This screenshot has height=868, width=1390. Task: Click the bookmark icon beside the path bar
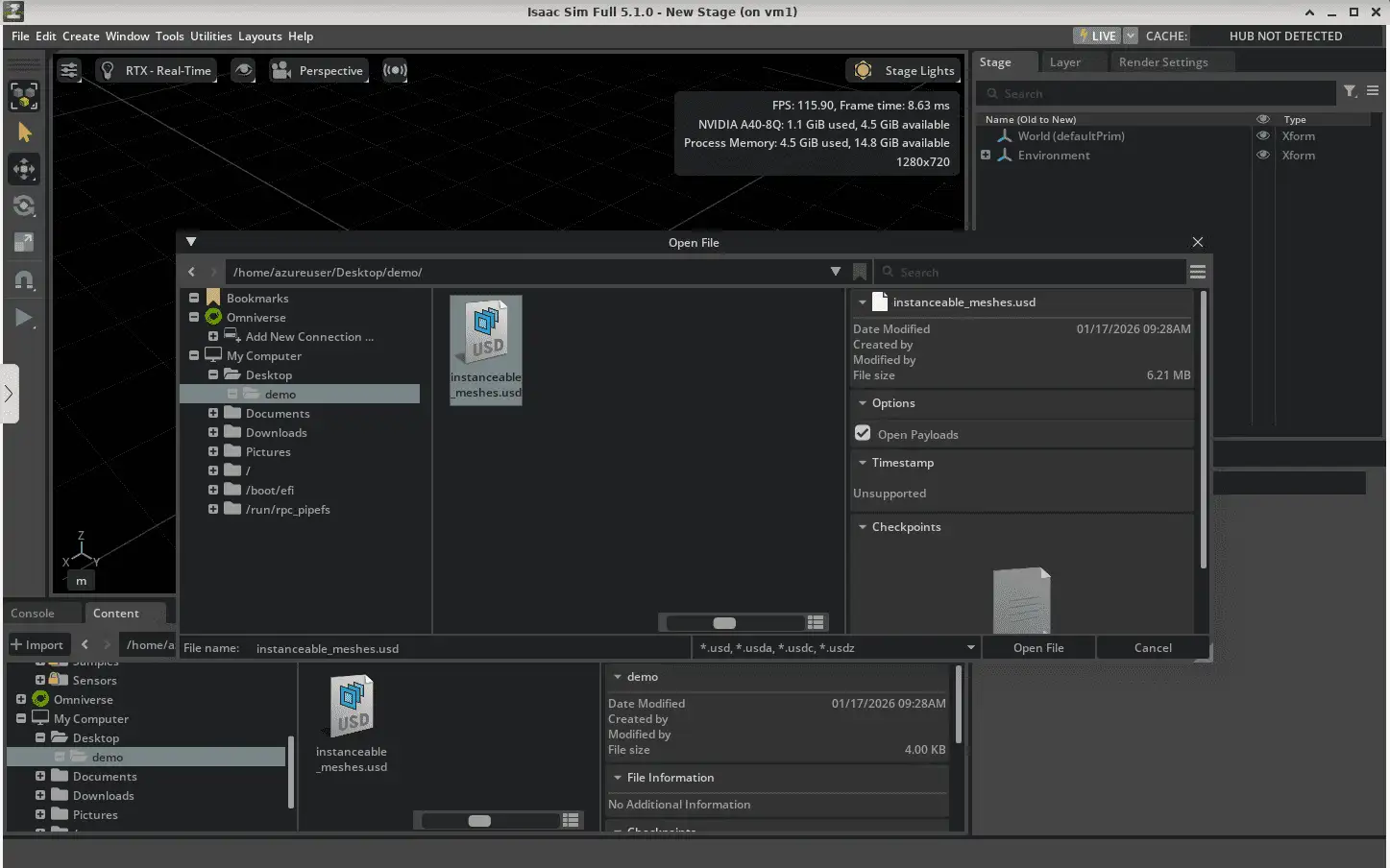tap(860, 272)
